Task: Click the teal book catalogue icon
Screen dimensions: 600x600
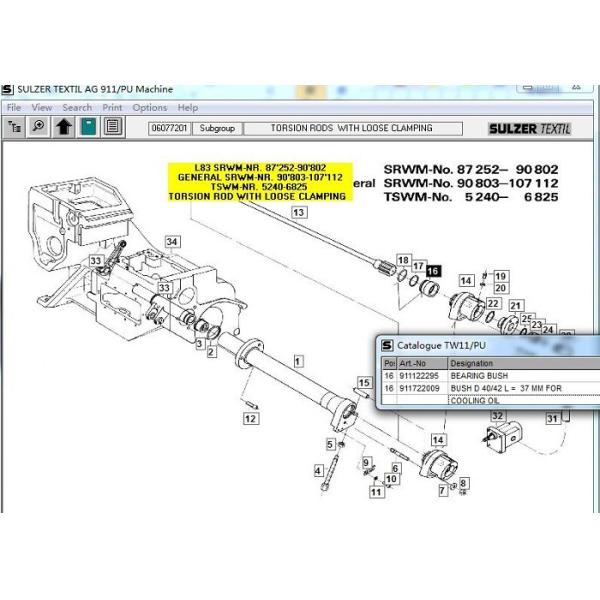Action: click(x=89, y=127)
